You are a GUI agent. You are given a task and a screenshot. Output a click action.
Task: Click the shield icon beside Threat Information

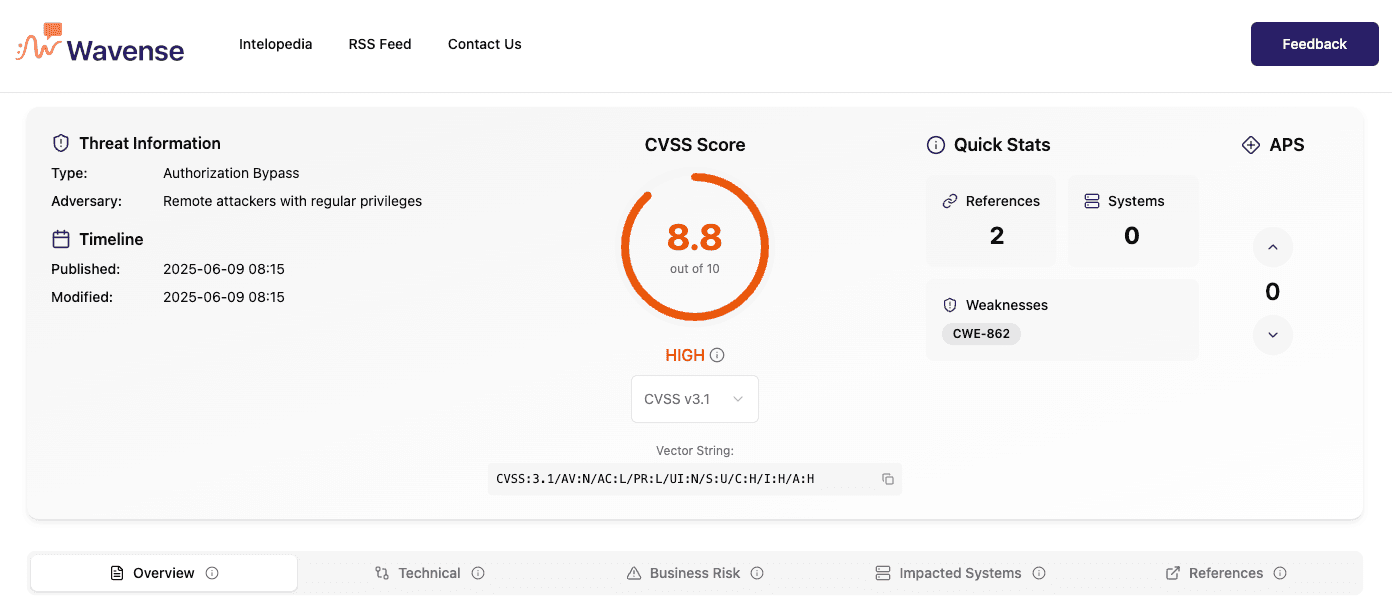60,142
